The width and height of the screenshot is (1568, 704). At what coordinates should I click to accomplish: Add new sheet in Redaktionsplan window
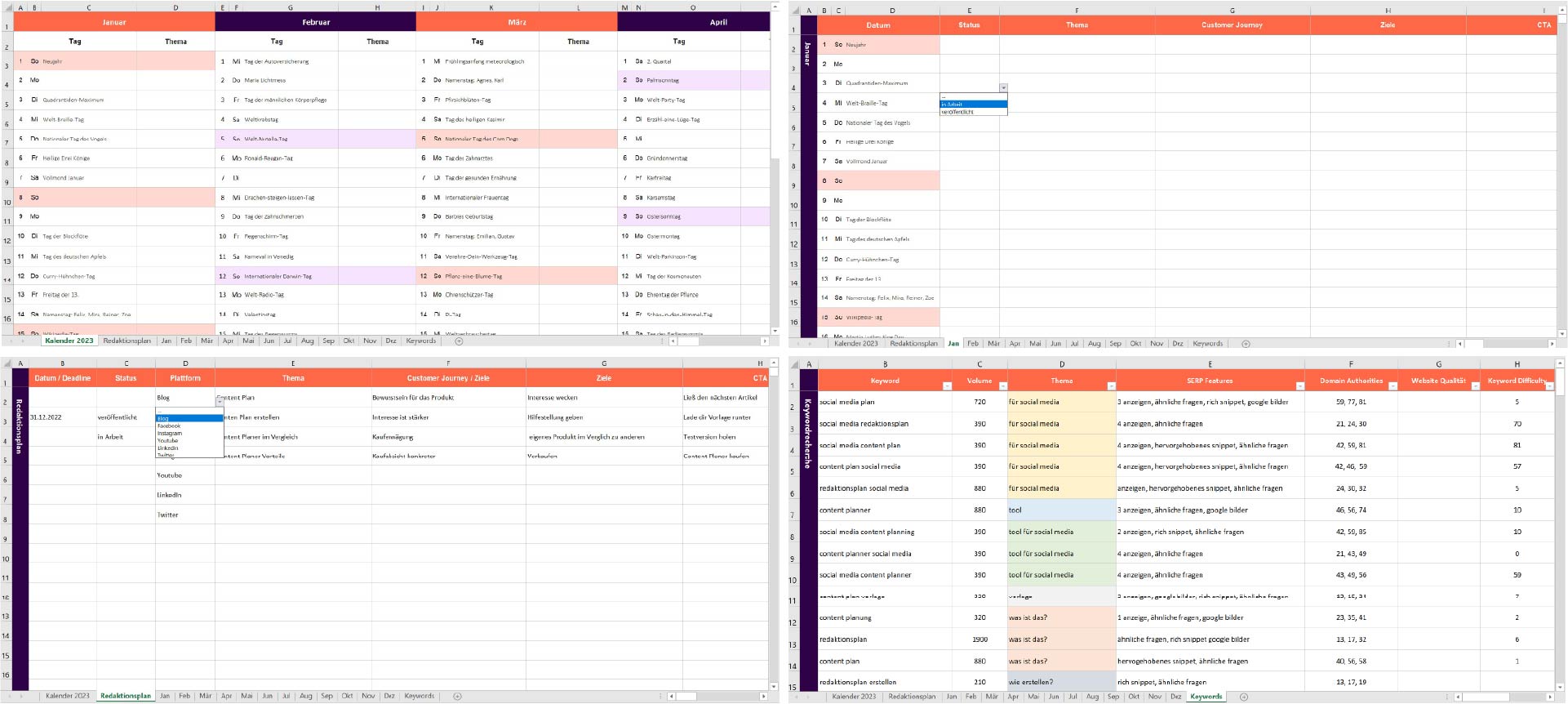(x=457, y=697)
